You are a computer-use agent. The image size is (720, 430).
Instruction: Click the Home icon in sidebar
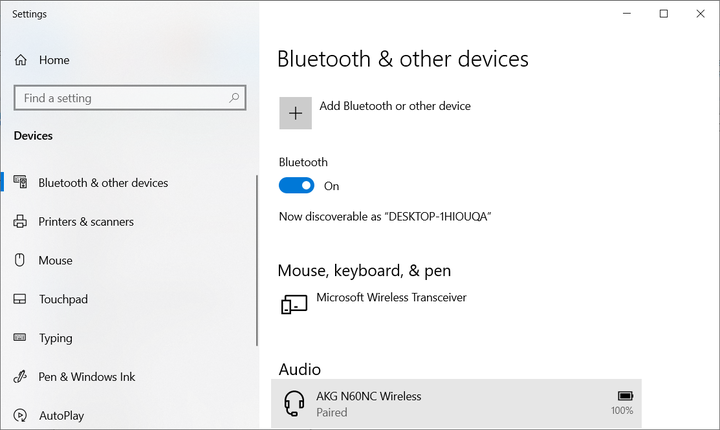pyautogui.click(x=21, y=60)
